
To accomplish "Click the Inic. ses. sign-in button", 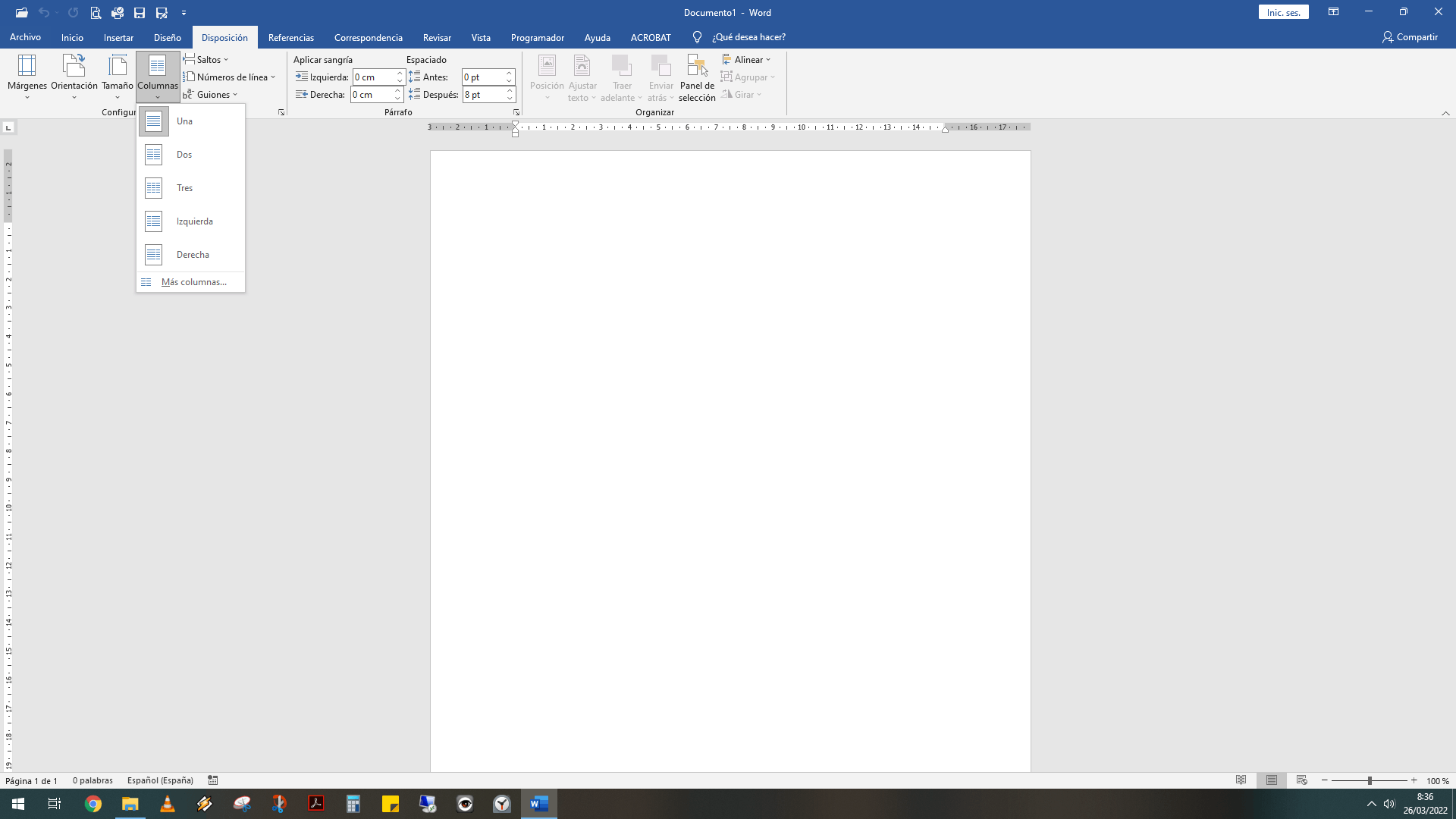I will (x=1282, y=11).
